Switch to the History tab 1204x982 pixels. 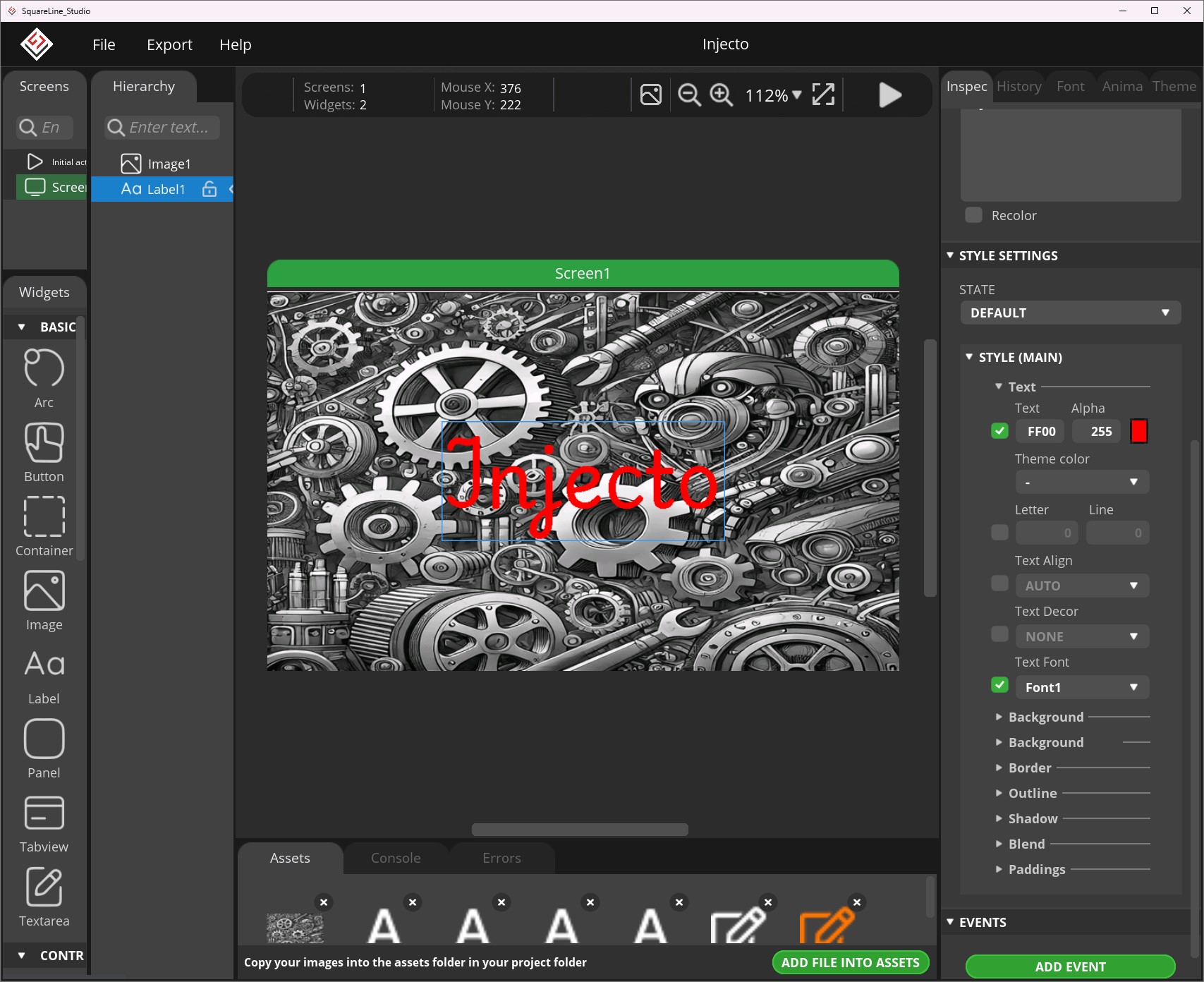coord(1018,86)
